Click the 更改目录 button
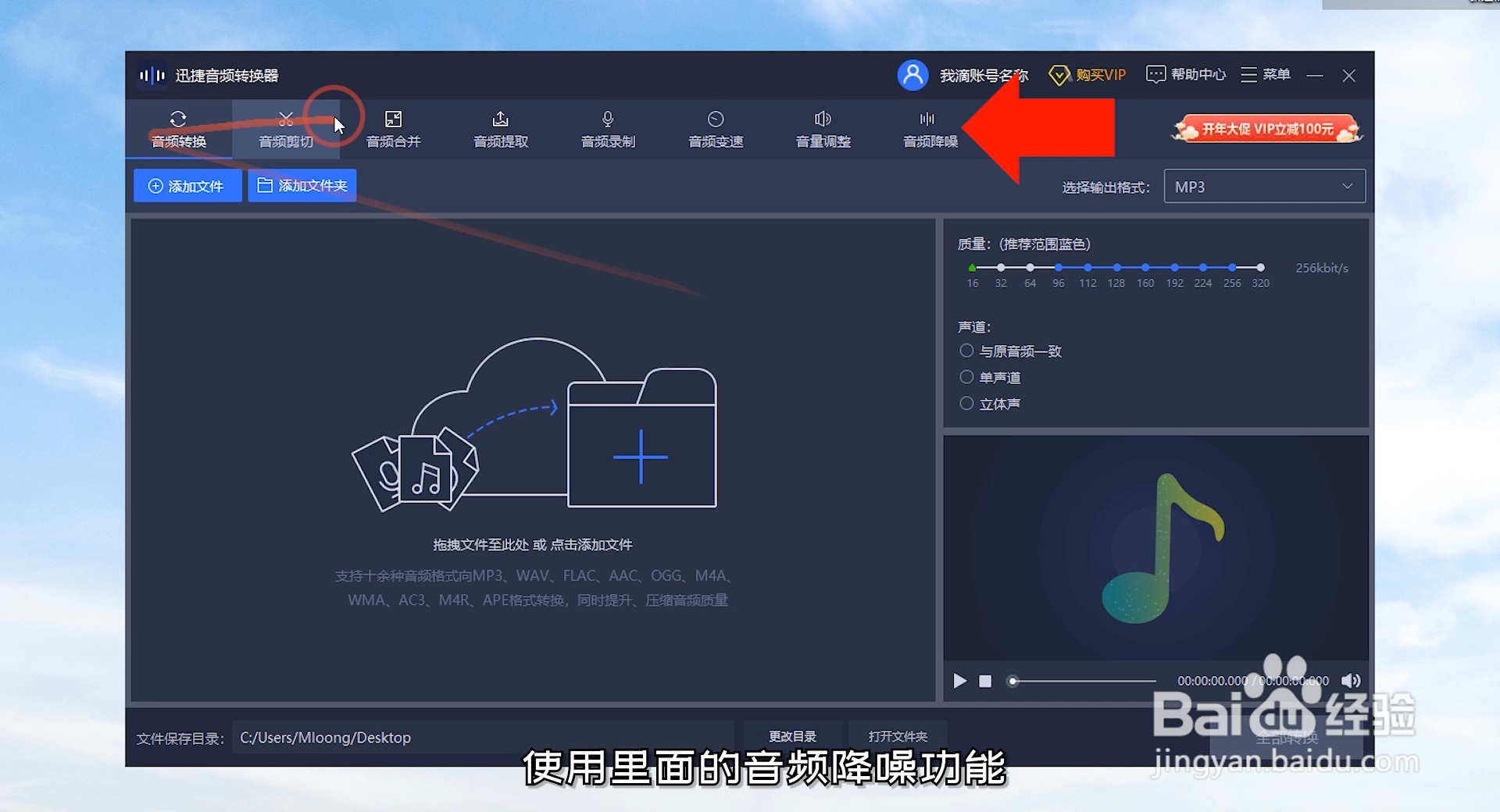 (x=792, y=736)
